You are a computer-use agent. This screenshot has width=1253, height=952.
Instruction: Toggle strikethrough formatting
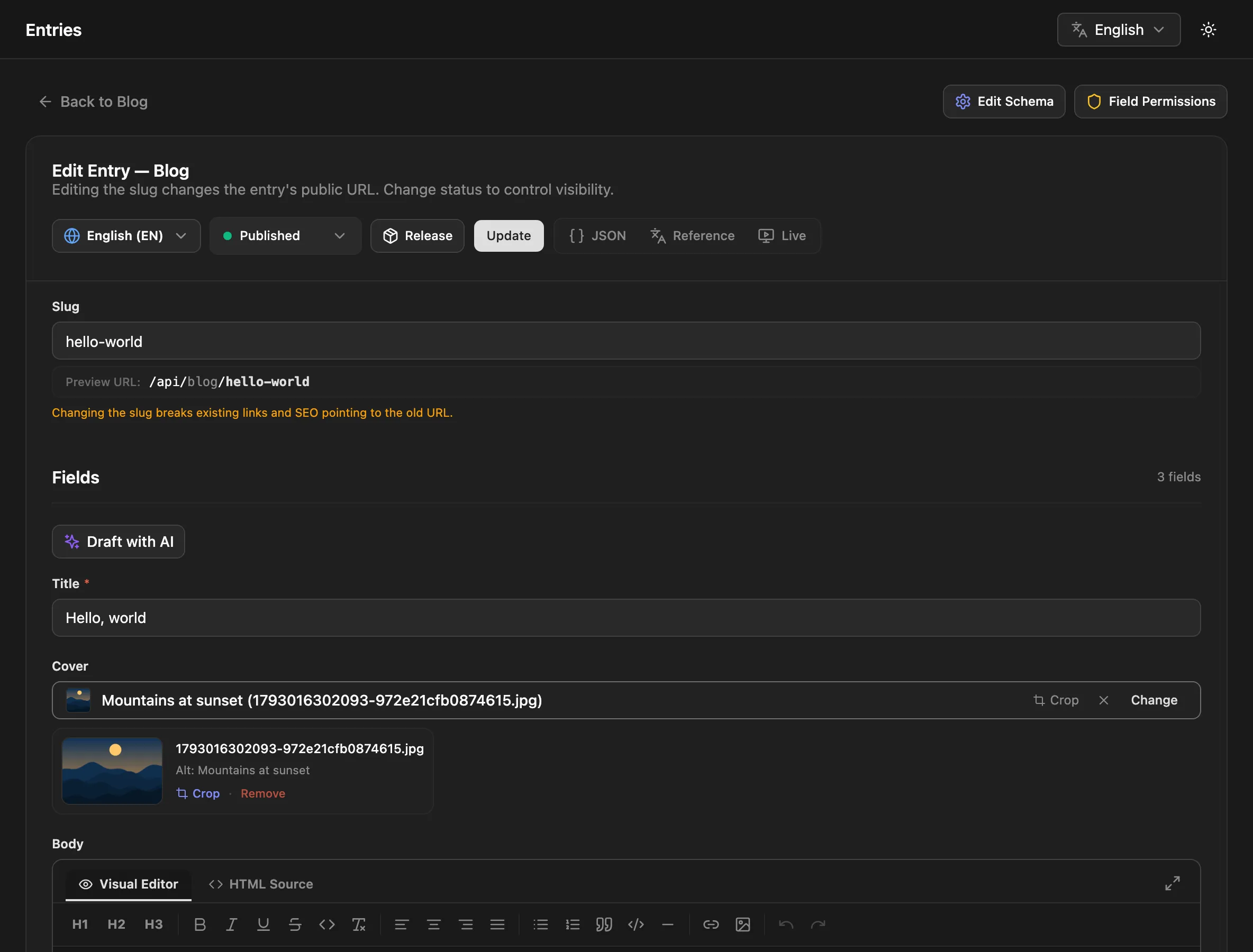pyautogui.click(x=295, y=924)
